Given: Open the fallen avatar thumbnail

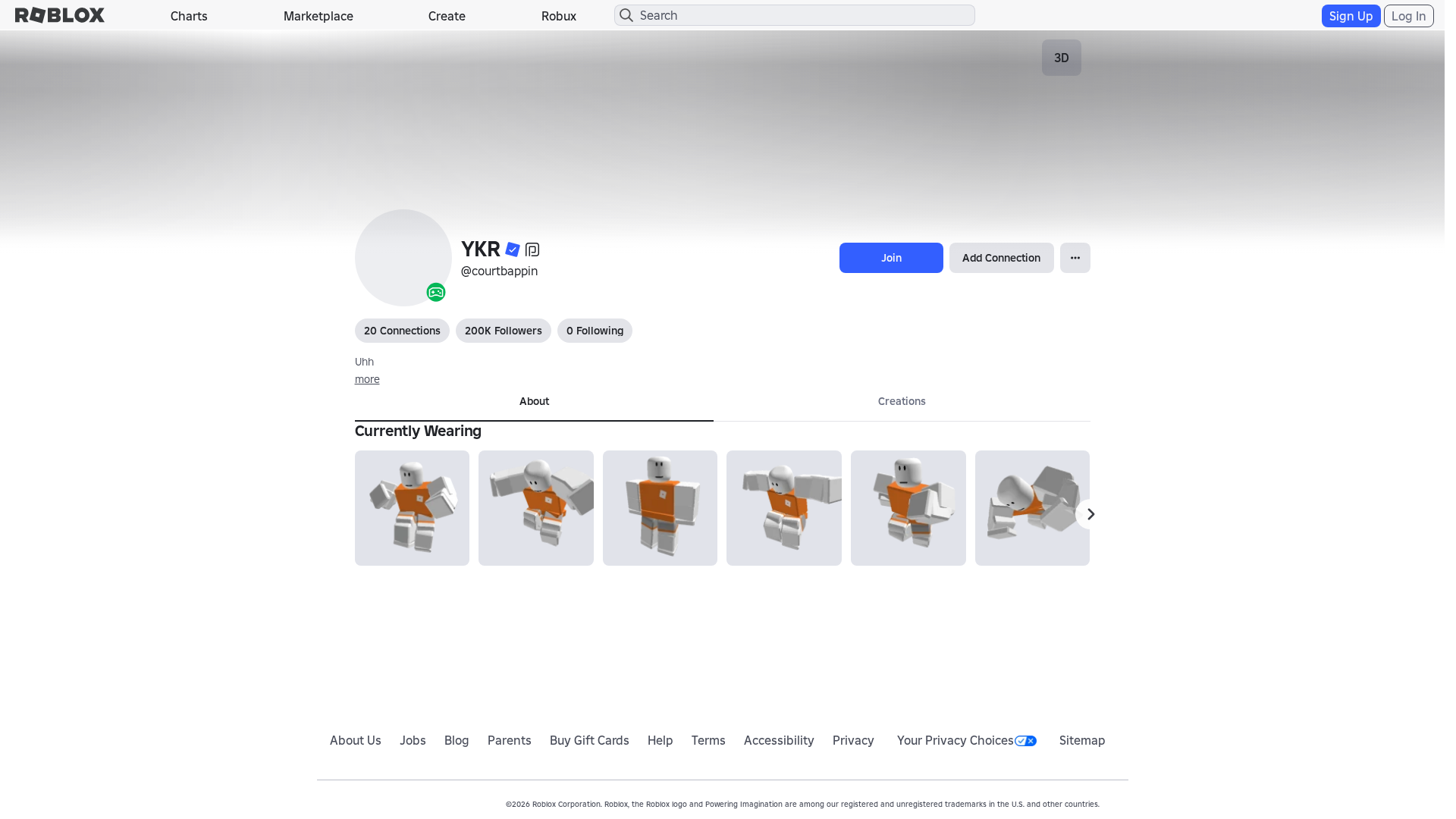Looking at the screenshot, I should click(1032, 508).
